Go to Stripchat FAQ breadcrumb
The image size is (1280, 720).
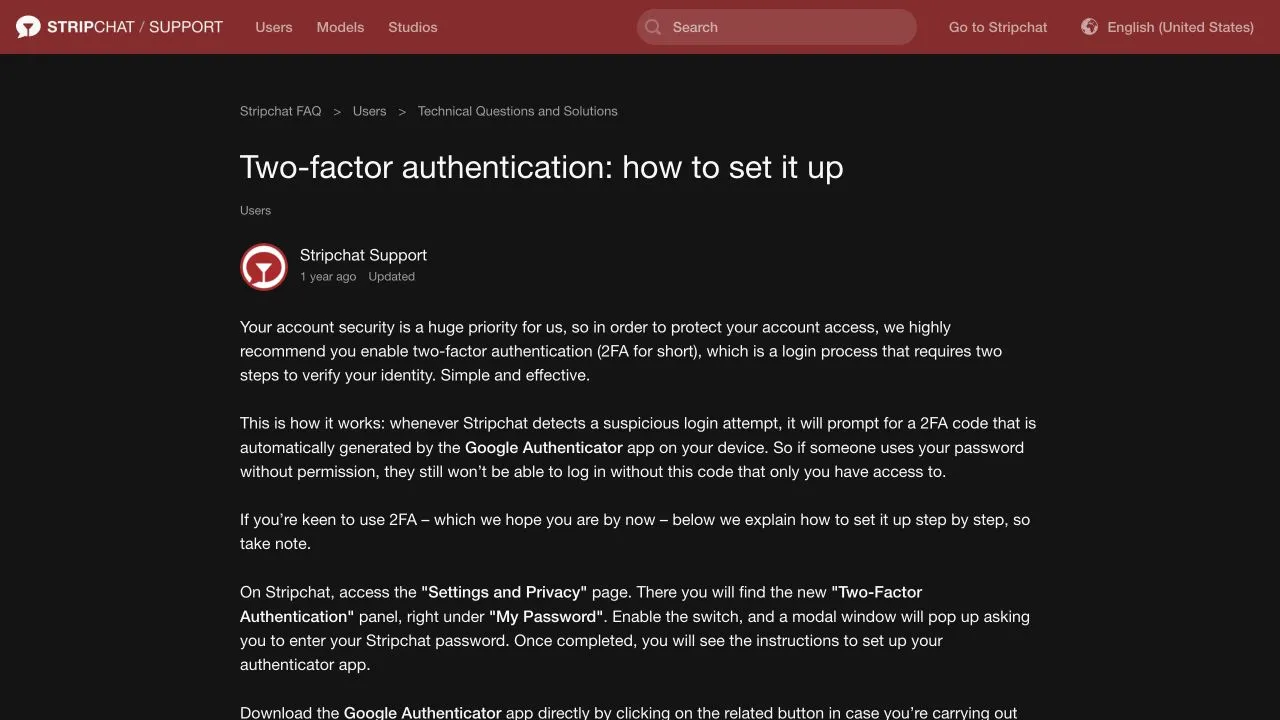pyautogui.click(x=281, y=111)
